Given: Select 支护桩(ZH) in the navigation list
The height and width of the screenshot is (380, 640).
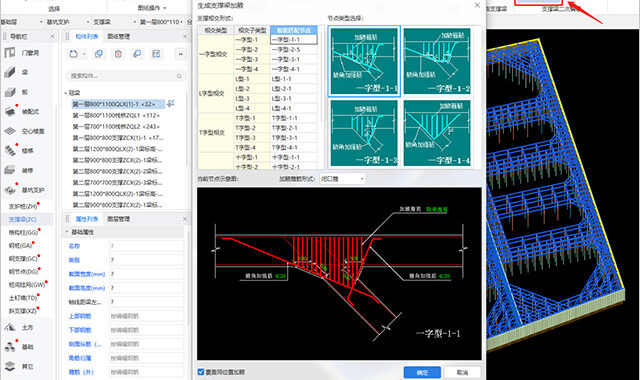Looking at the screenshot, I should coord(23,206).
